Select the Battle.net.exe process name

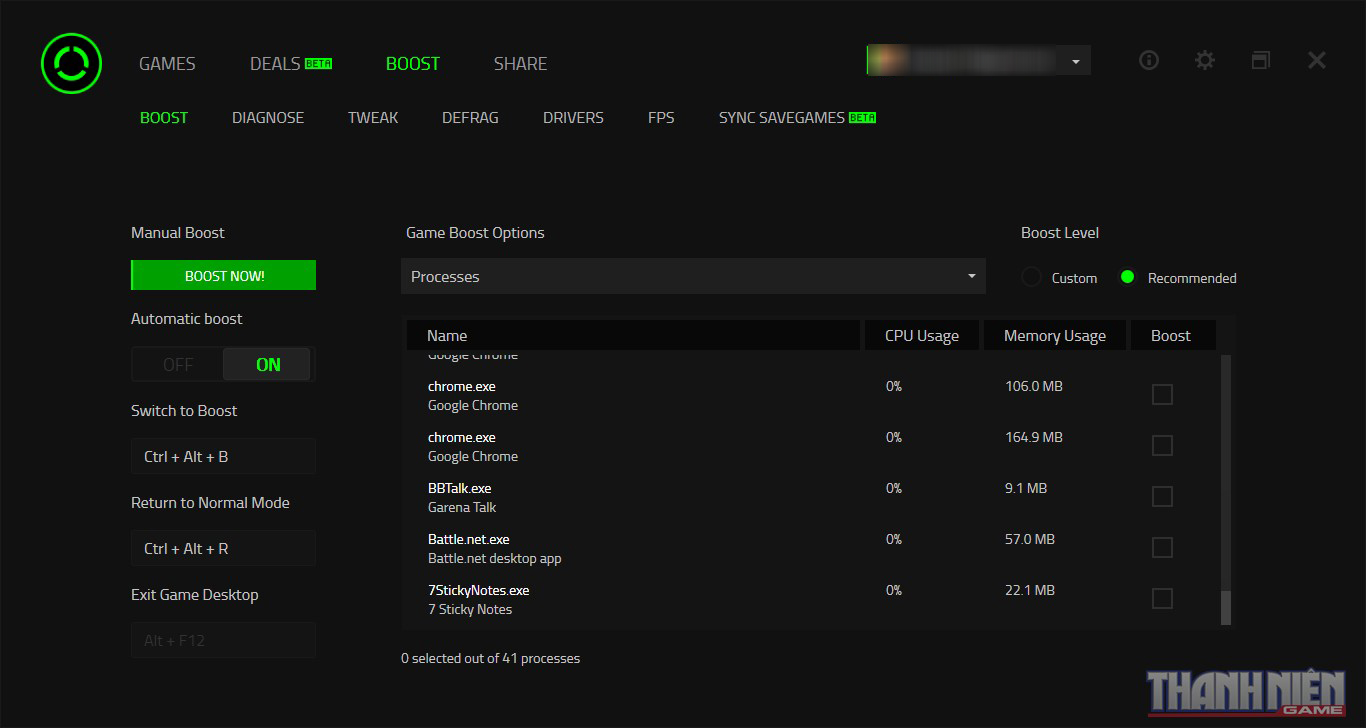(468, 539)
